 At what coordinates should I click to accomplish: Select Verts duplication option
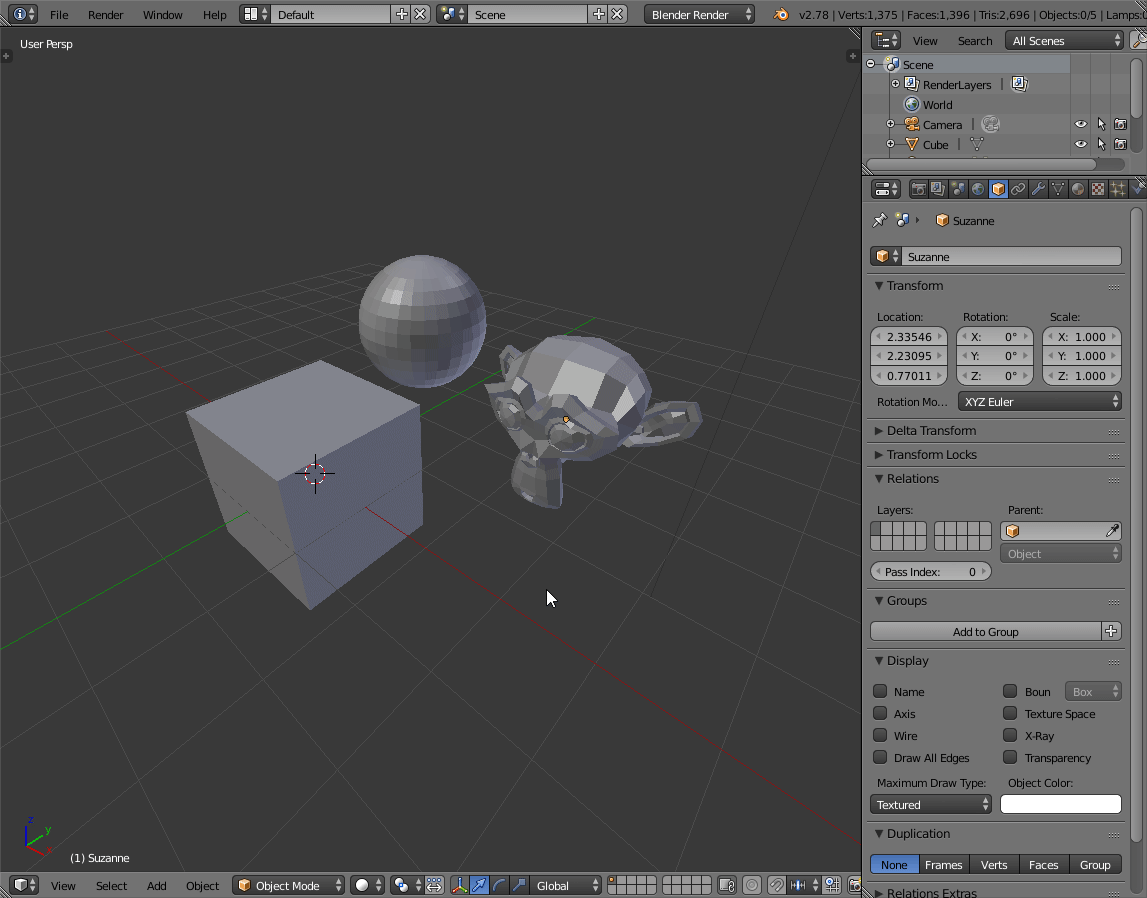click(x=994, y=864)
